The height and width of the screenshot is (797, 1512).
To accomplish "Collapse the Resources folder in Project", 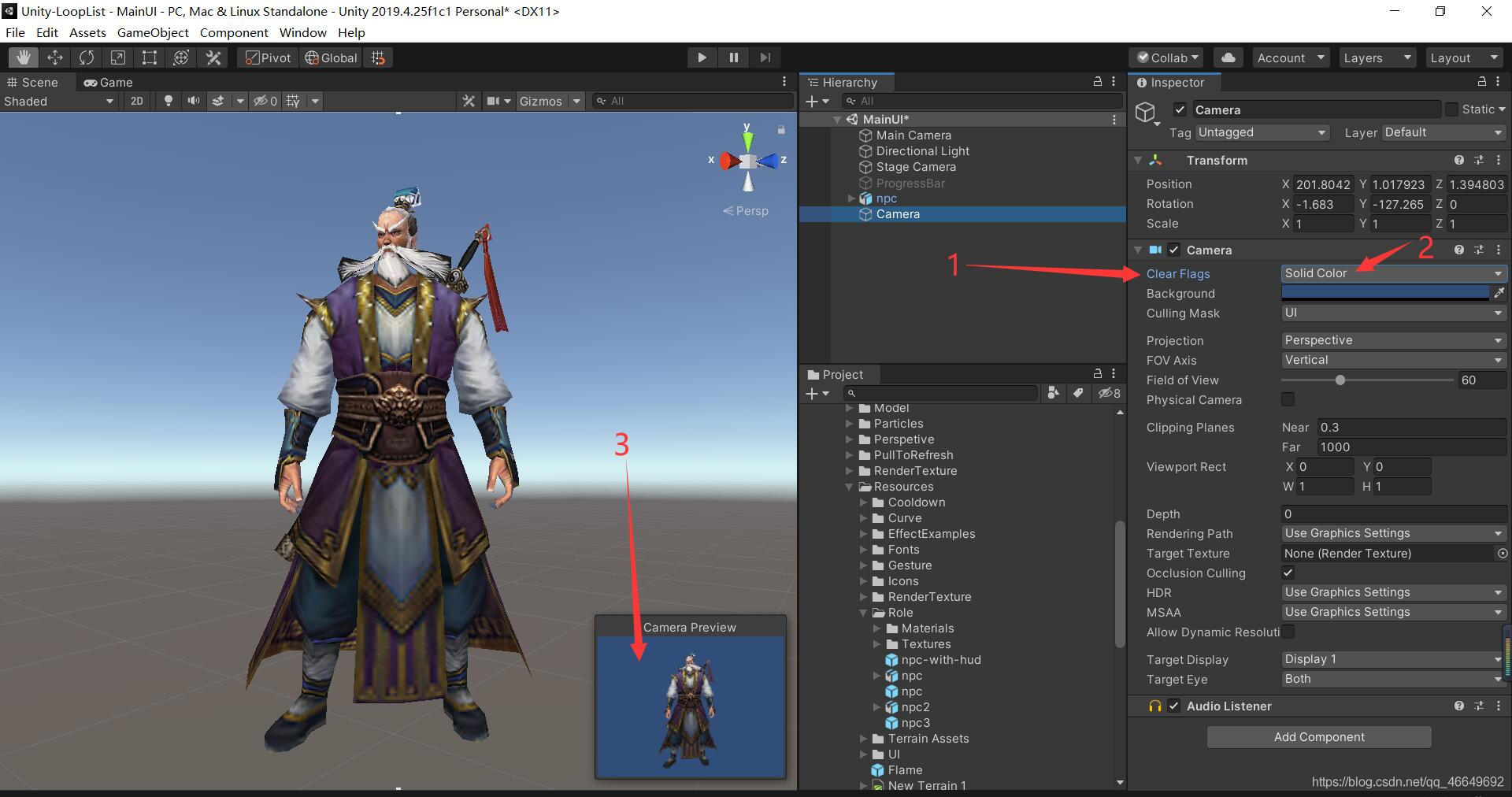I will click(850, 487).
